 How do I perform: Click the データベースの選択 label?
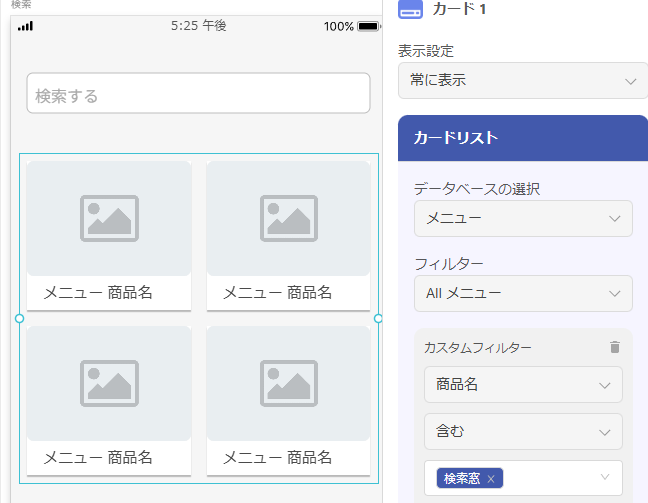point(477,189)
